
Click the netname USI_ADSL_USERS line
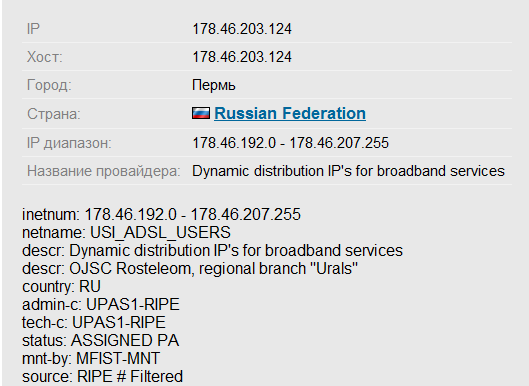[127, 233]
